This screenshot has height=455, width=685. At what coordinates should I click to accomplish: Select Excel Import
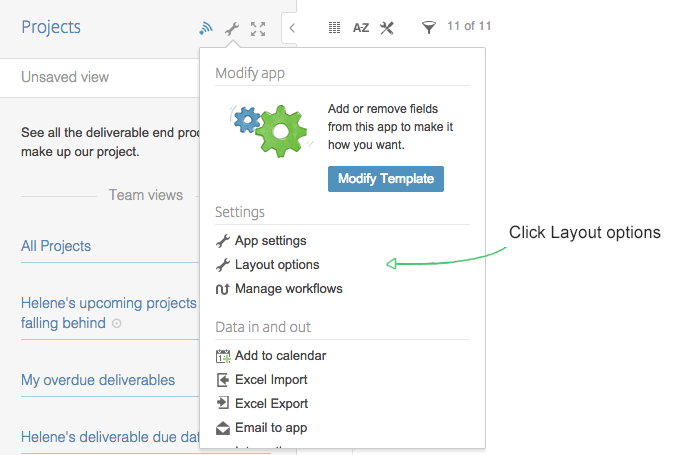tap(271, 379)
